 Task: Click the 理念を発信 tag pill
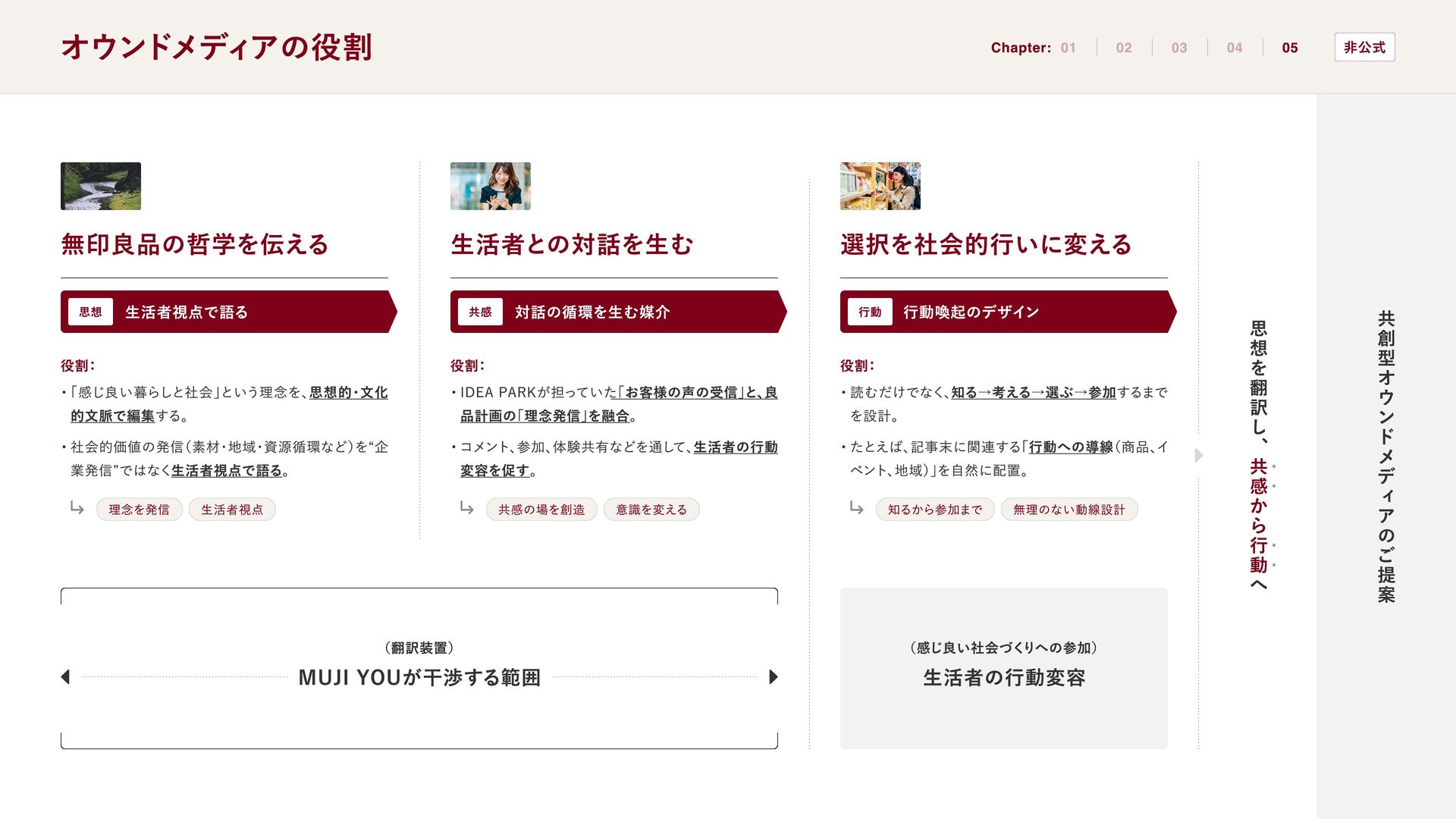click(139, 510)
